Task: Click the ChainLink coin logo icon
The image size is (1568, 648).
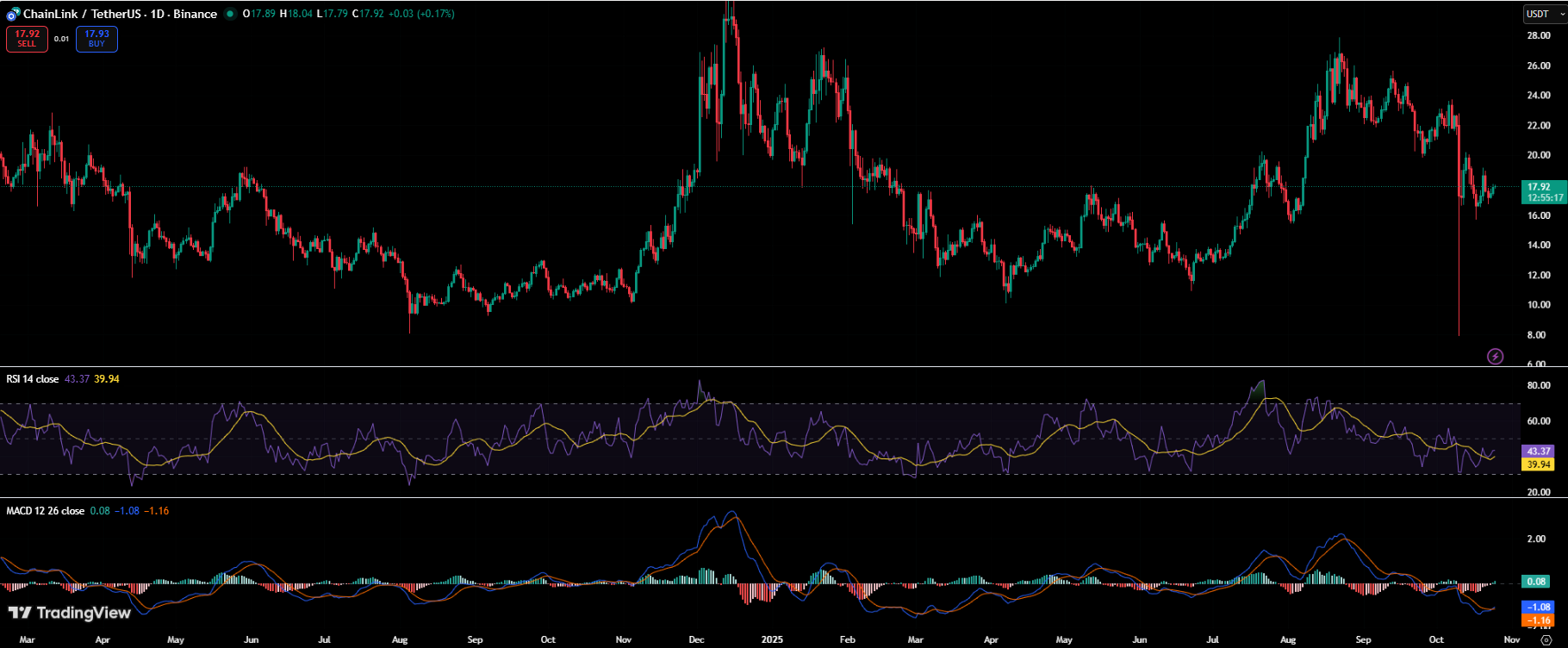Action: [13, 15]
